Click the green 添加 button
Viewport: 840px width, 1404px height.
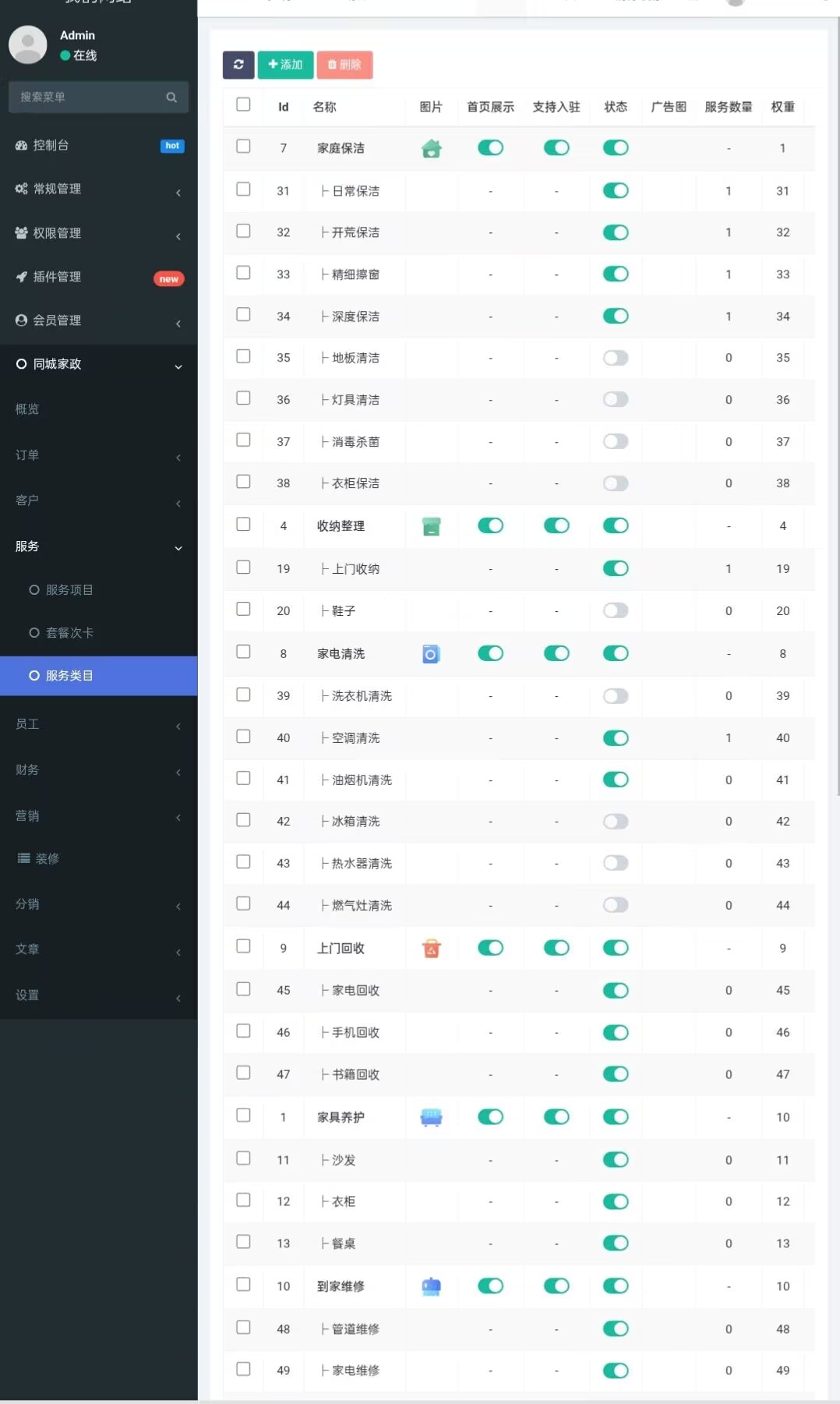point(285,65)
